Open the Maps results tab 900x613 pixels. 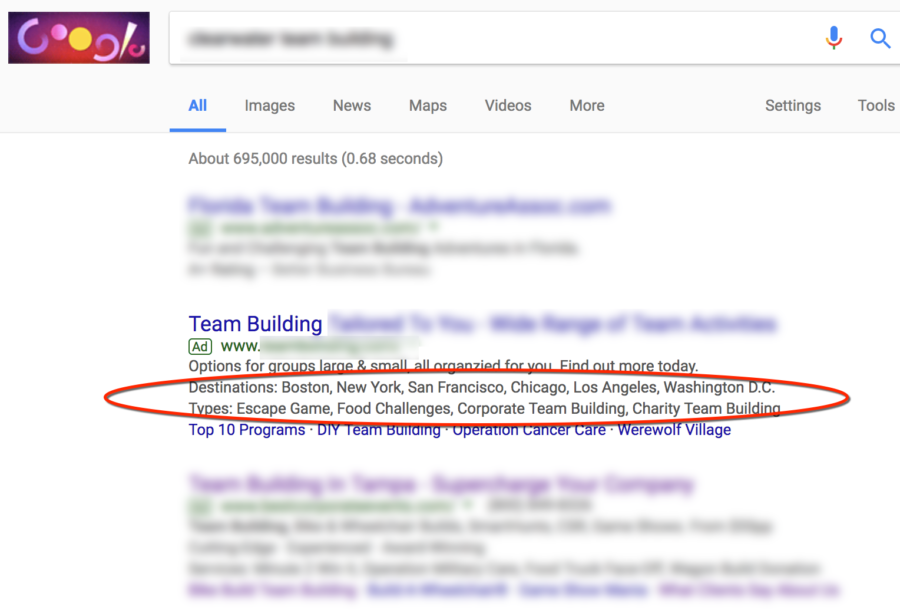coord(427,105)
